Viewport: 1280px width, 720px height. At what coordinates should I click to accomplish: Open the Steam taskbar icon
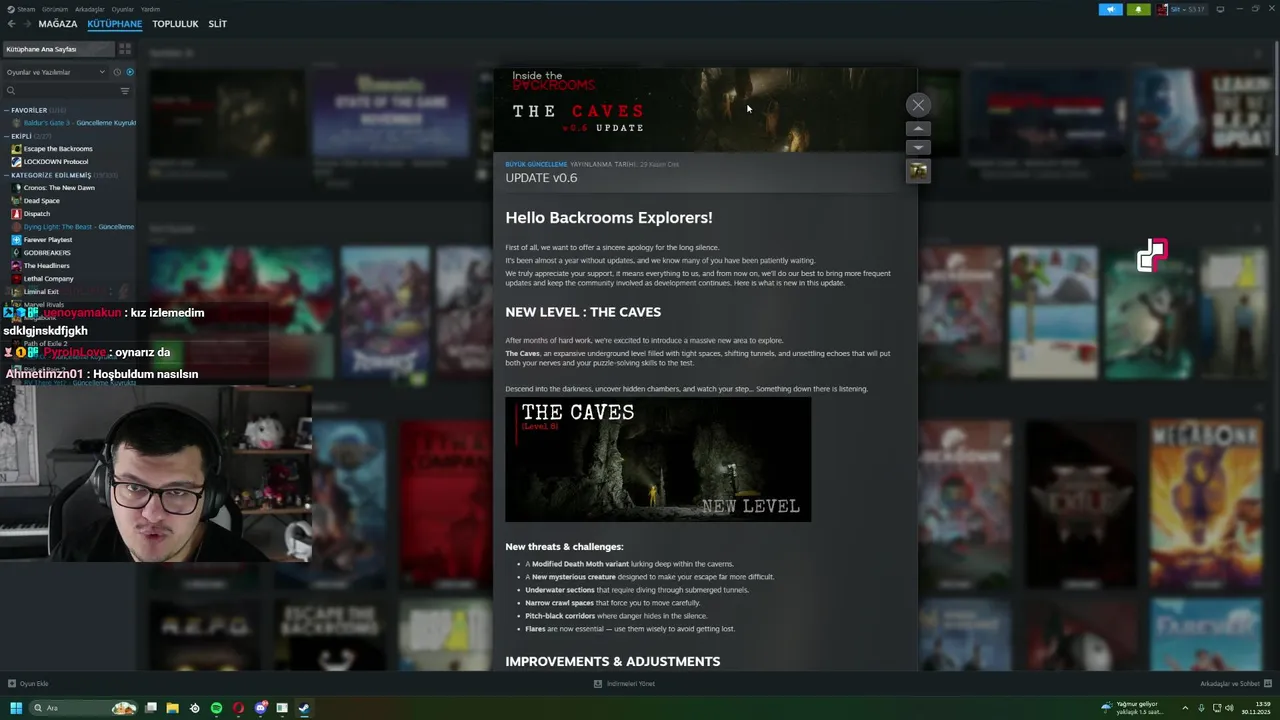[304, 708]
